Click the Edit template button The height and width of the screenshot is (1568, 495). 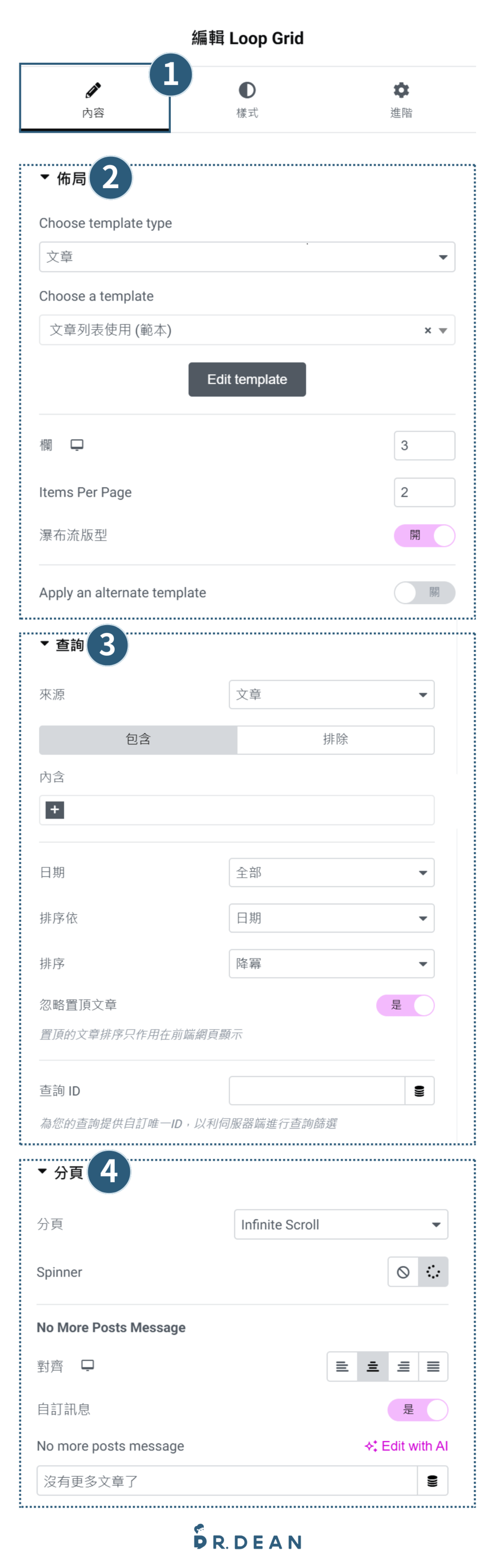(247, 379)
